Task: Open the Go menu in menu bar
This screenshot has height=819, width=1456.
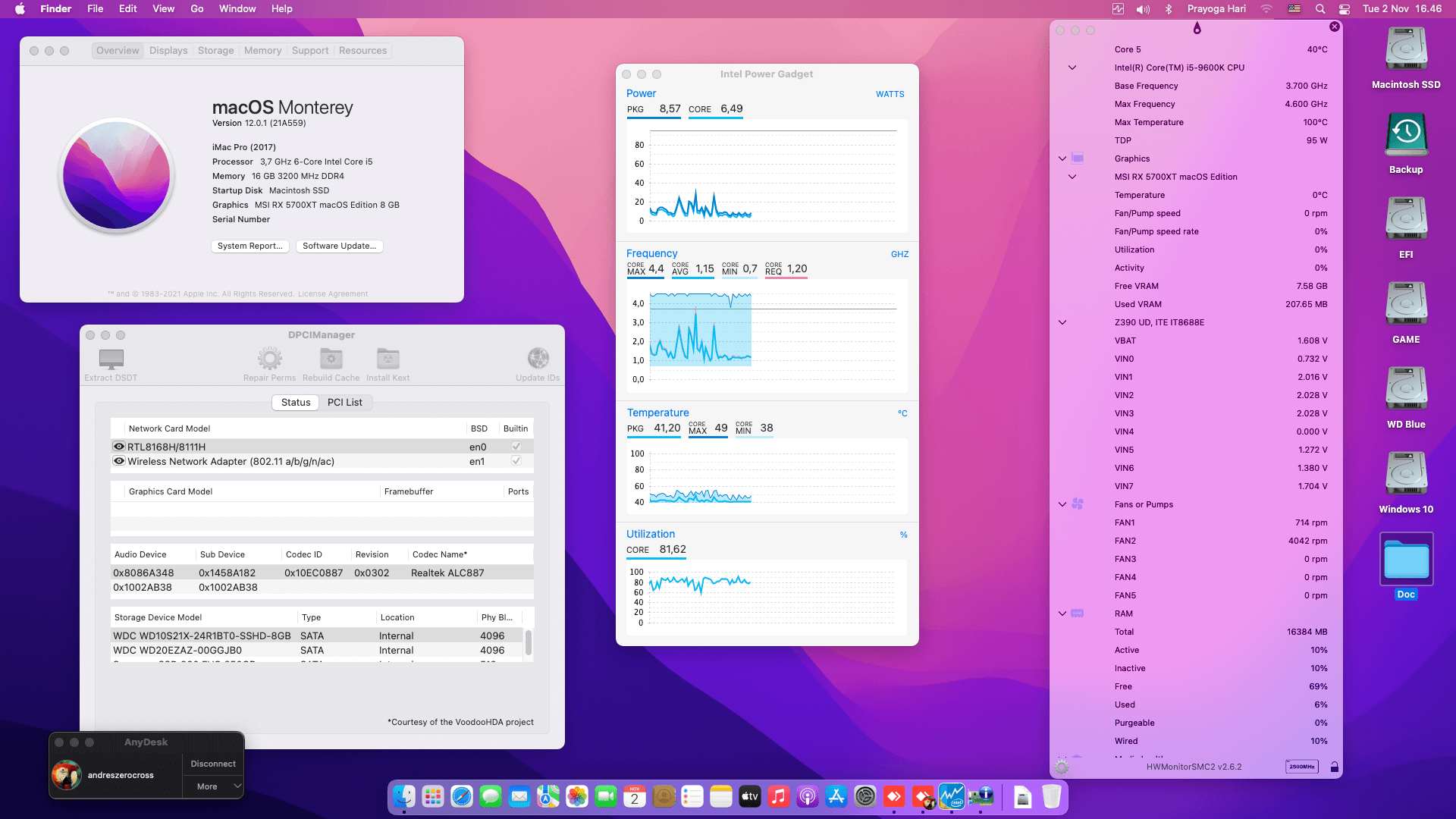Action: (x=197, y=9)
